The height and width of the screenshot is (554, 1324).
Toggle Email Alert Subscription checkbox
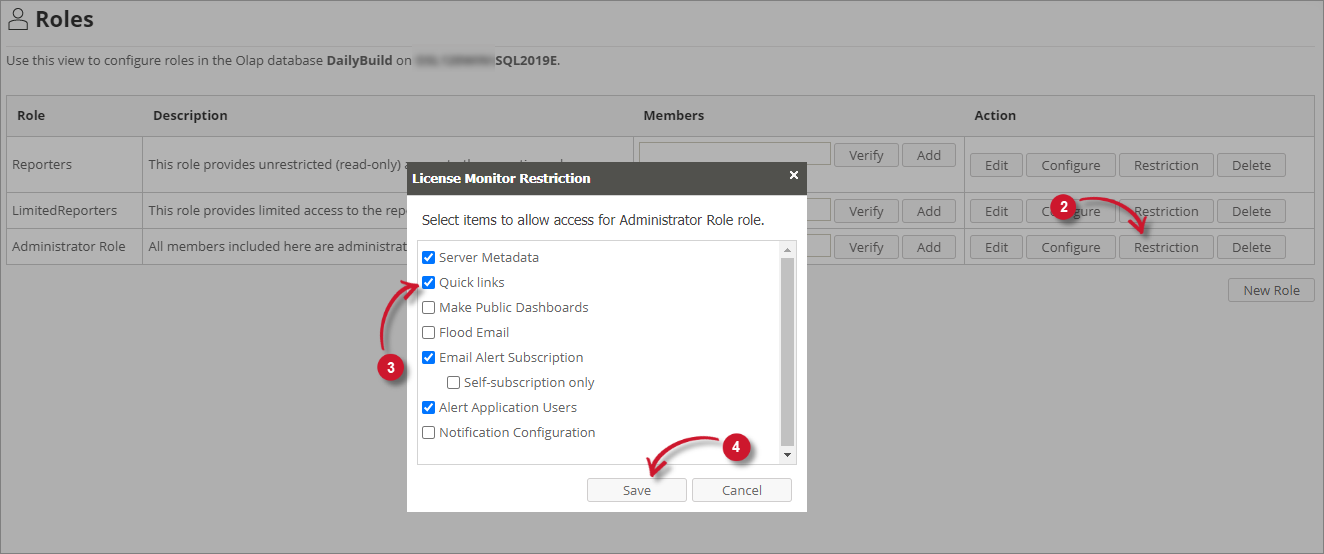pos(429,357)
